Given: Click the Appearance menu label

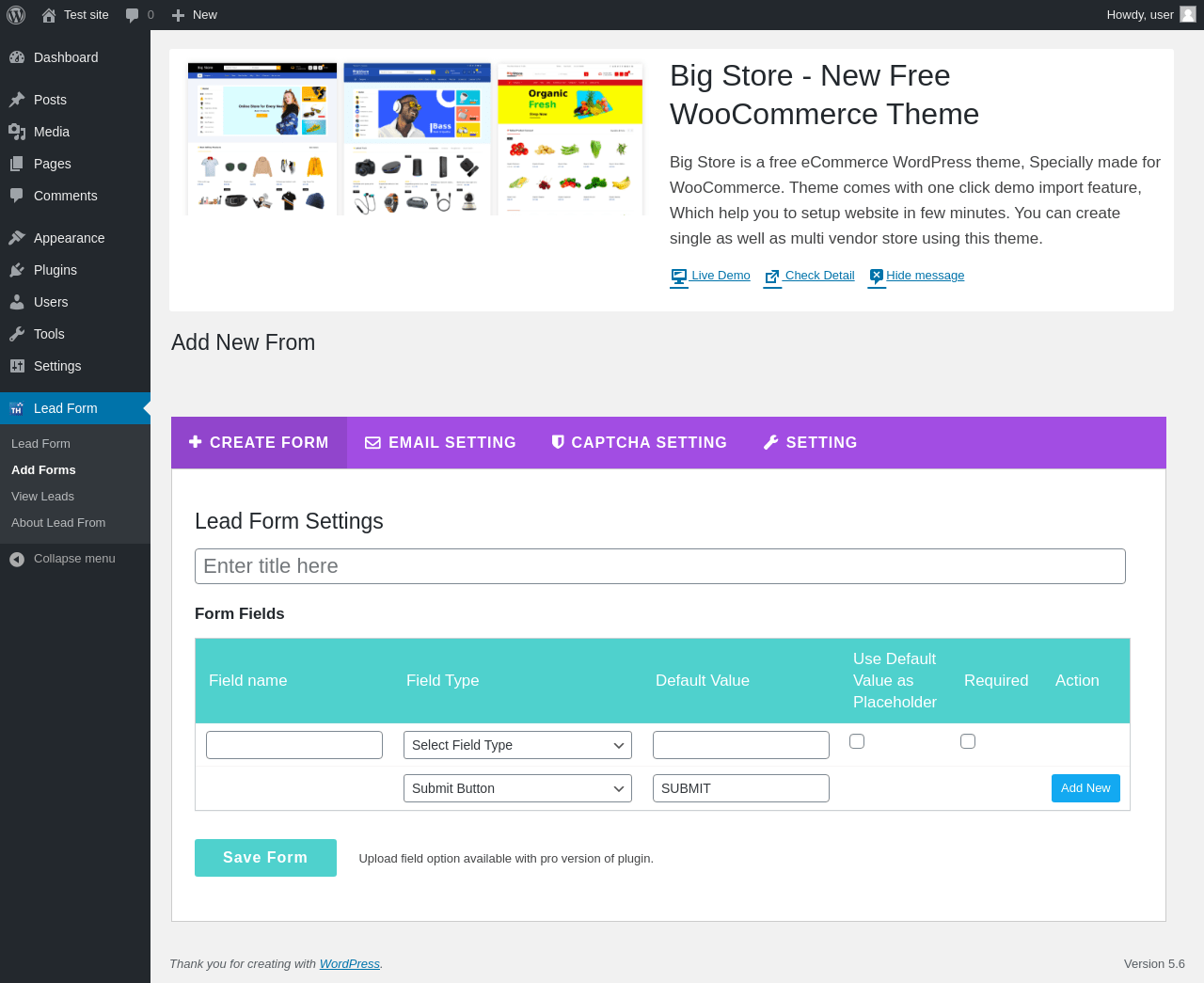Looking at the screenshot, I should tap(70, 238).
